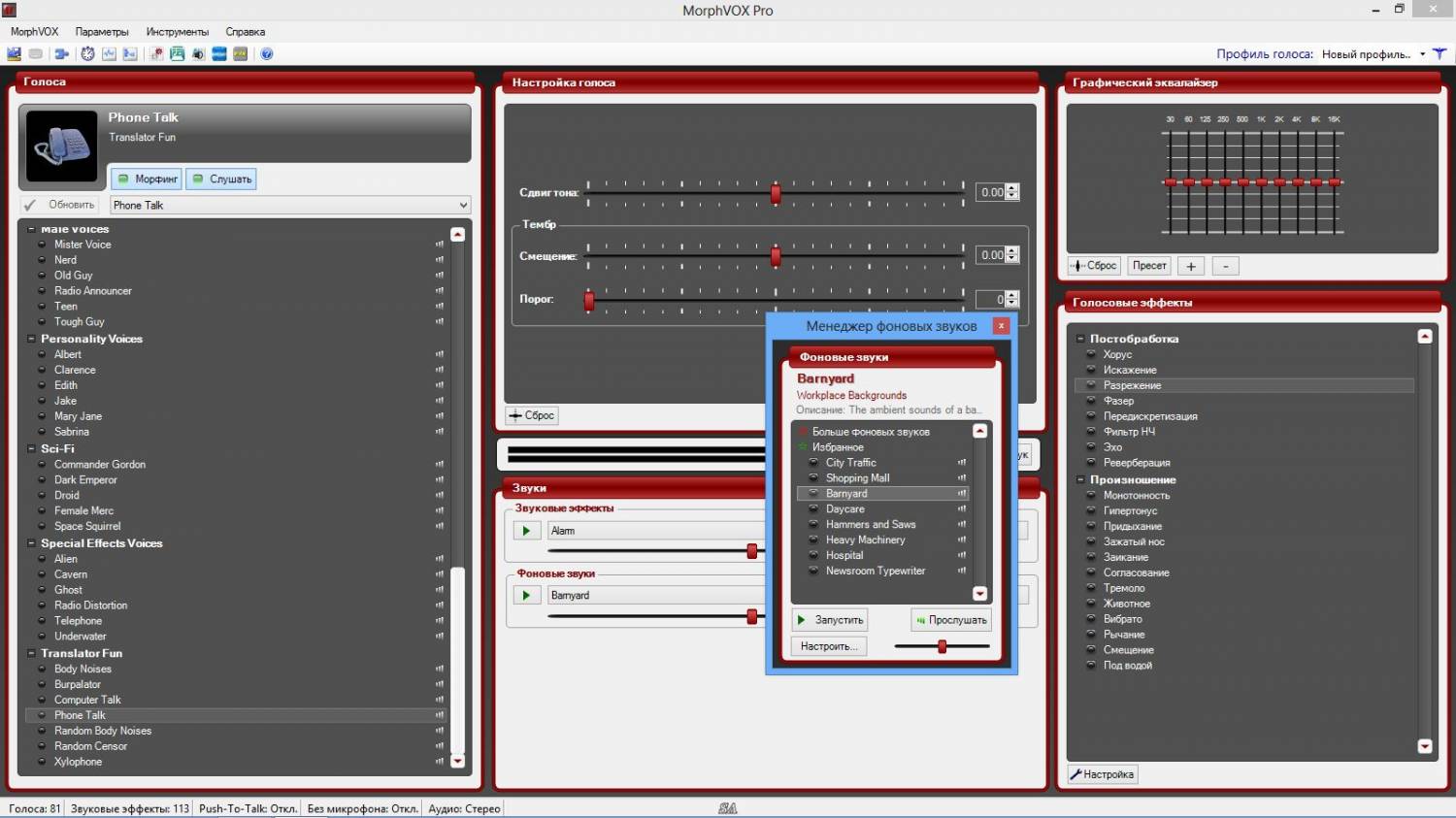Click the speaker icon in the toolbar

tap(198, 54)
